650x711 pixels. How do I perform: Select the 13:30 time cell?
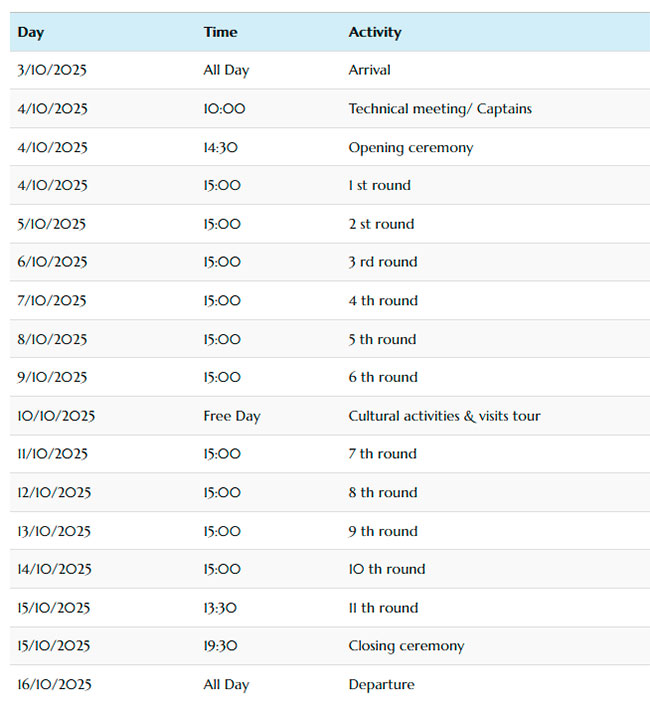220,608
